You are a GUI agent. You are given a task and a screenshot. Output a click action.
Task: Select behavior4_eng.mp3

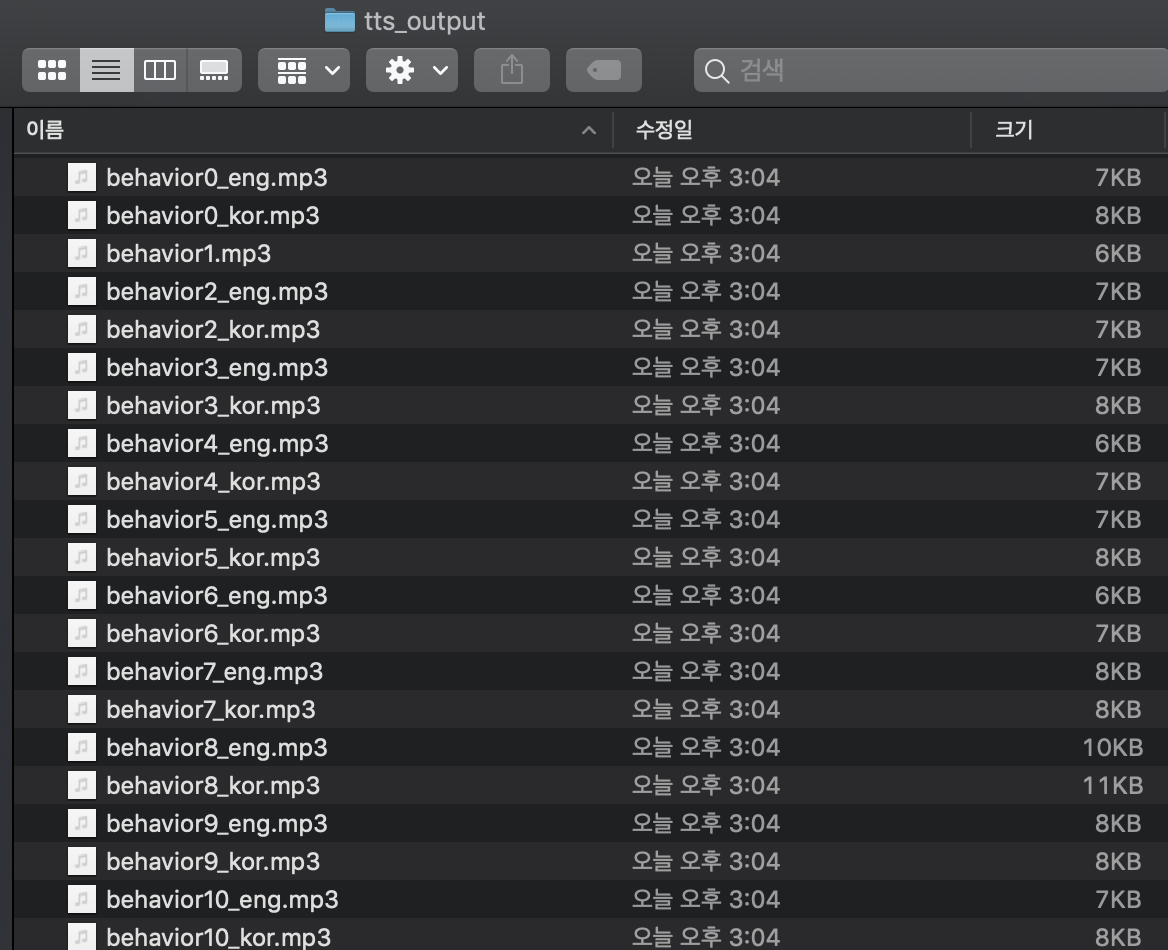click(x=591, y=443)
